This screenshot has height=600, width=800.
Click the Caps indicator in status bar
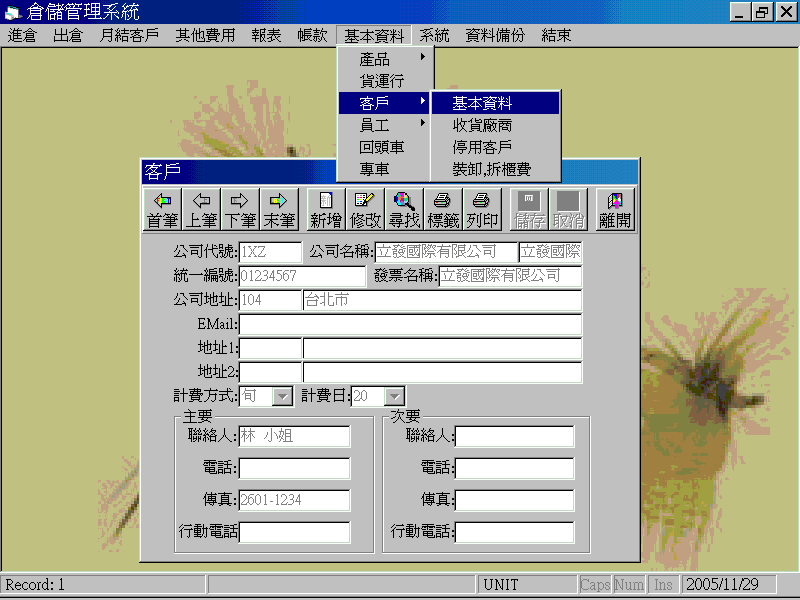click(595, 585)
